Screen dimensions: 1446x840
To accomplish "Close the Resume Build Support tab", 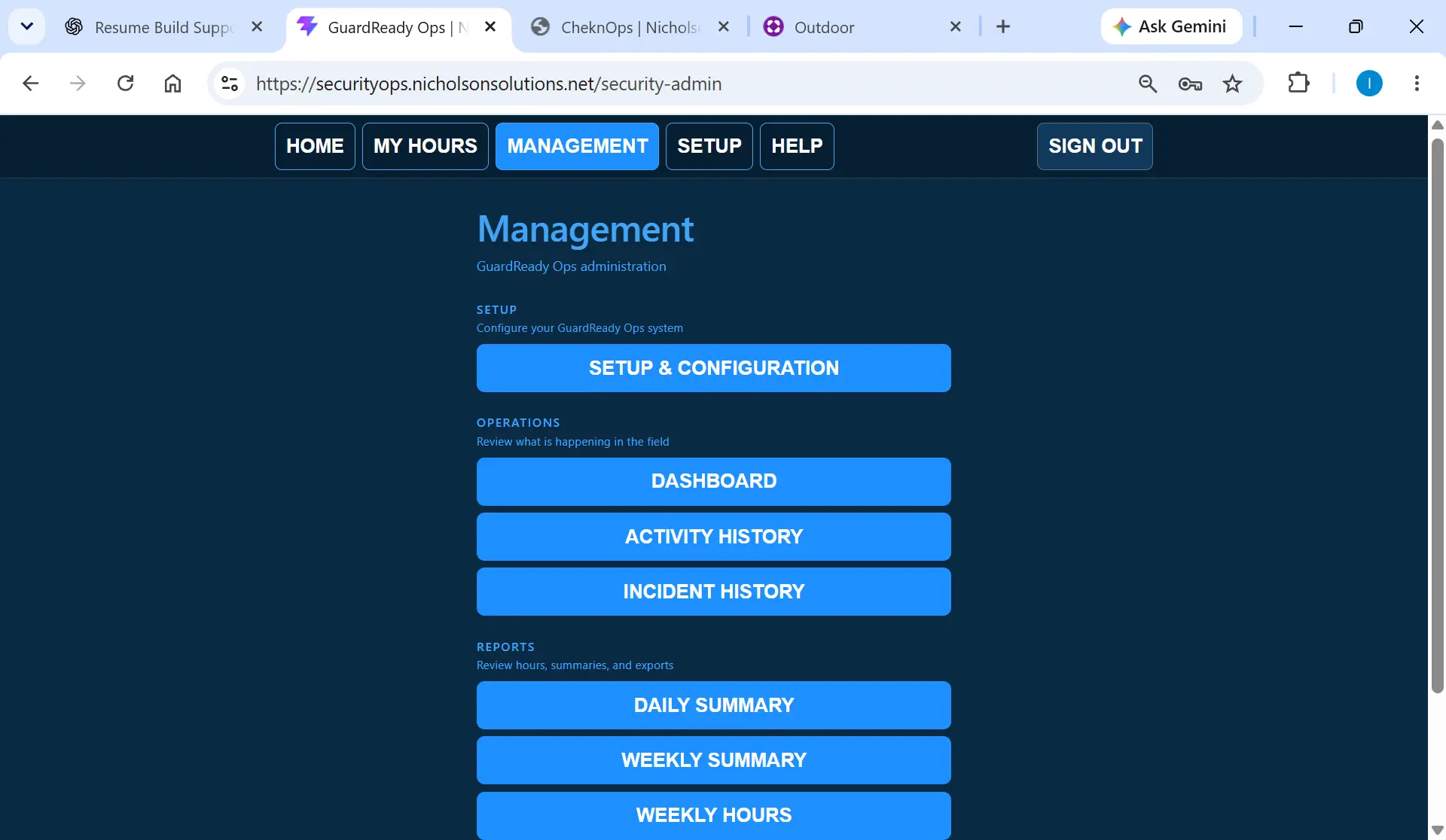I will tap(257, 27).
